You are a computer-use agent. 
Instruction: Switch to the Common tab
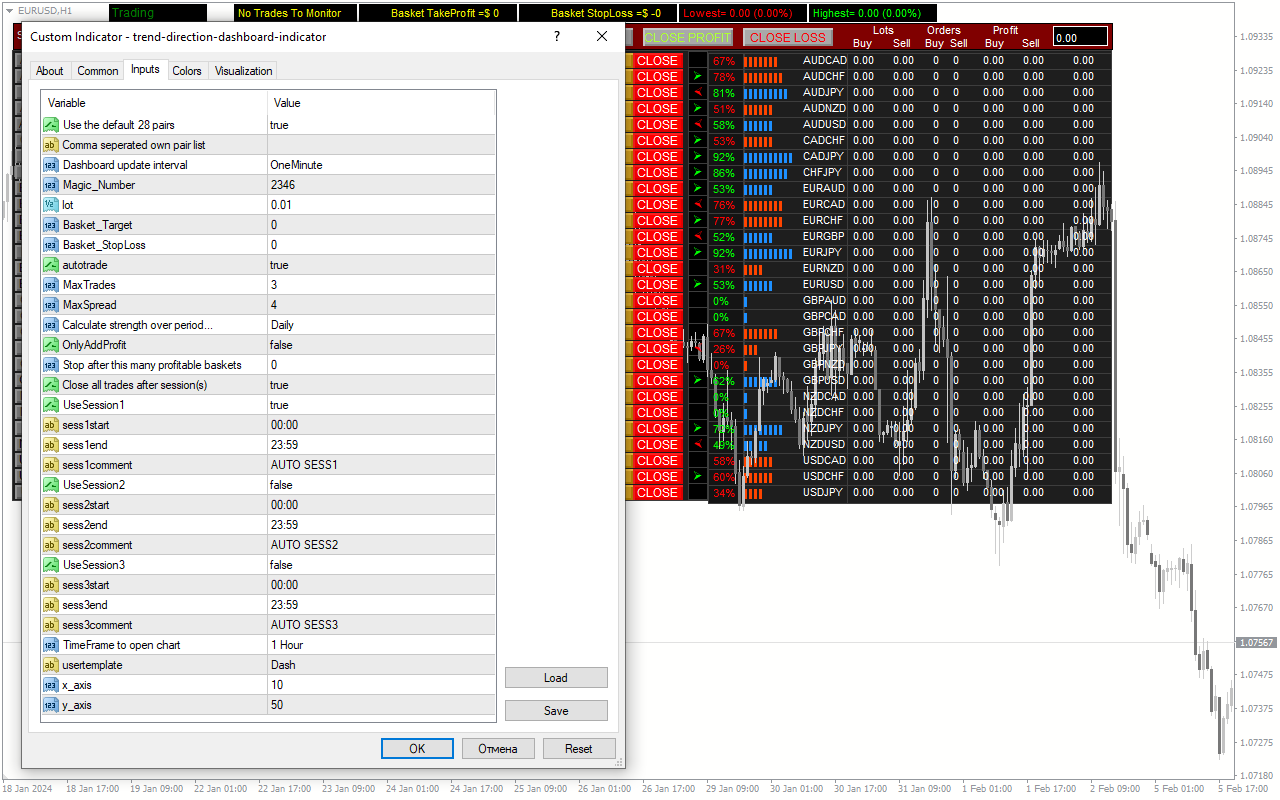point(98,71)
